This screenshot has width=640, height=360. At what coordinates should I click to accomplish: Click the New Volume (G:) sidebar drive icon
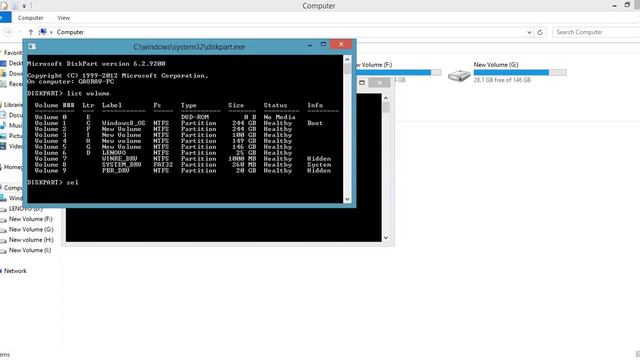3,230
